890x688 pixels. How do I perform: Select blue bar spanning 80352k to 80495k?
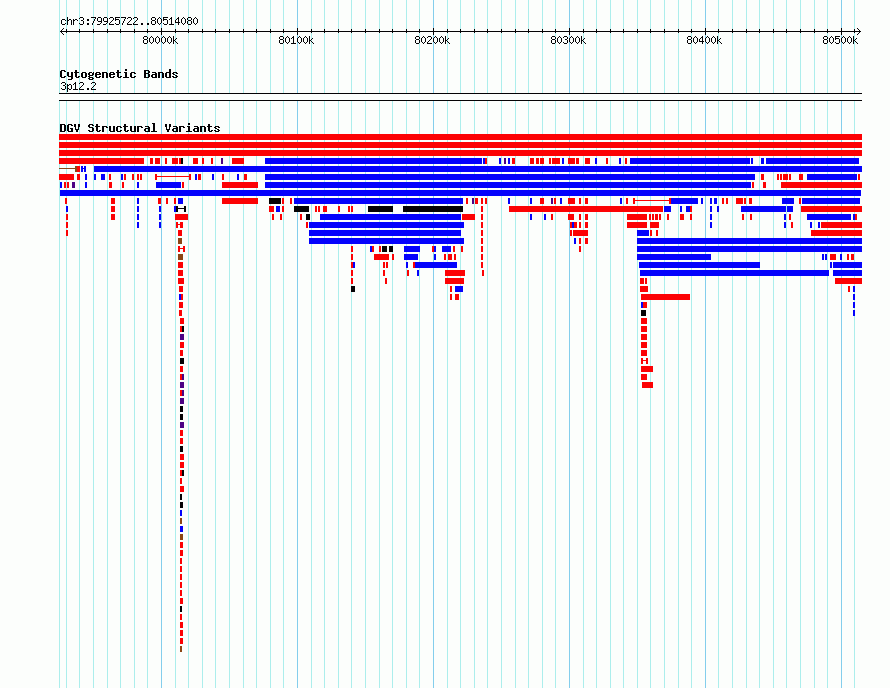pos(734,273)
